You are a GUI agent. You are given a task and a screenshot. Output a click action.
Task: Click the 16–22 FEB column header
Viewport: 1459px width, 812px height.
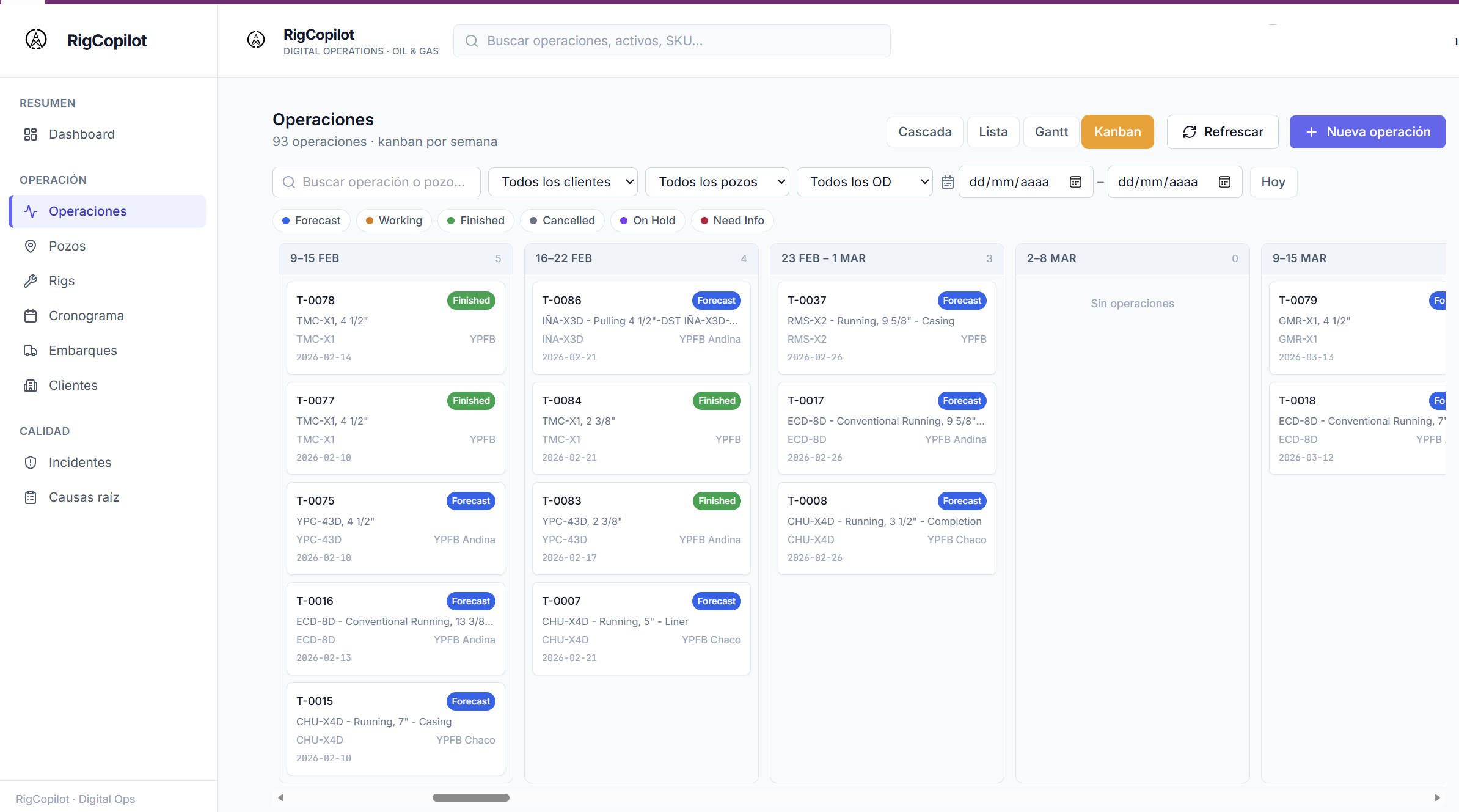pos(642,258)
